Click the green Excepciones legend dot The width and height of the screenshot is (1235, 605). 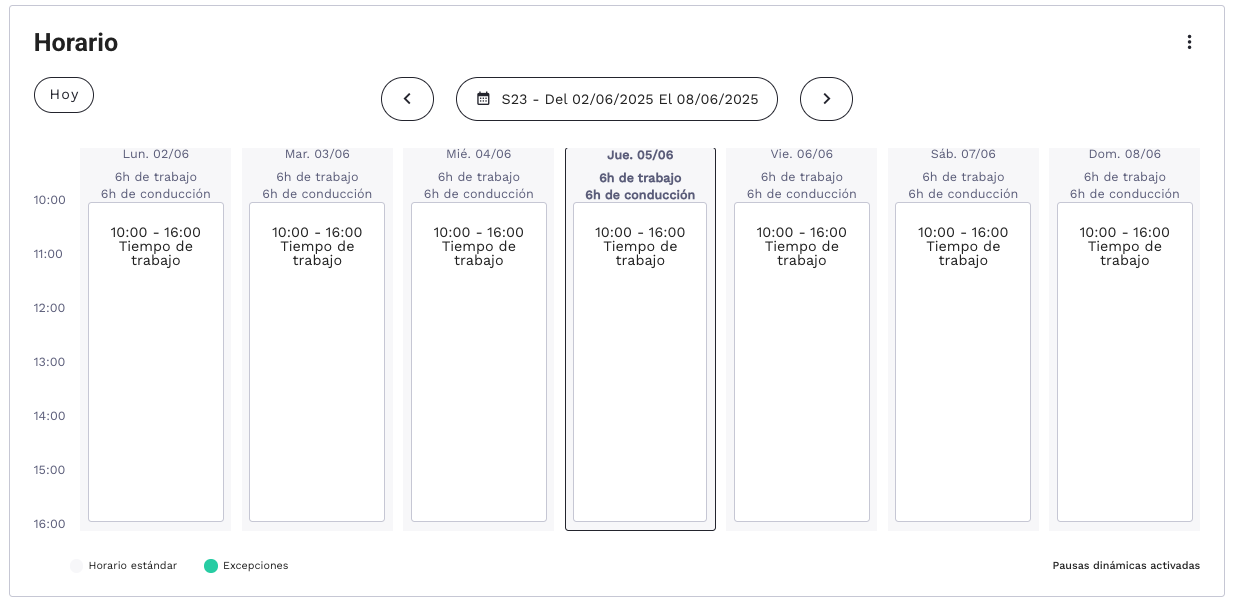coord(211,566)
